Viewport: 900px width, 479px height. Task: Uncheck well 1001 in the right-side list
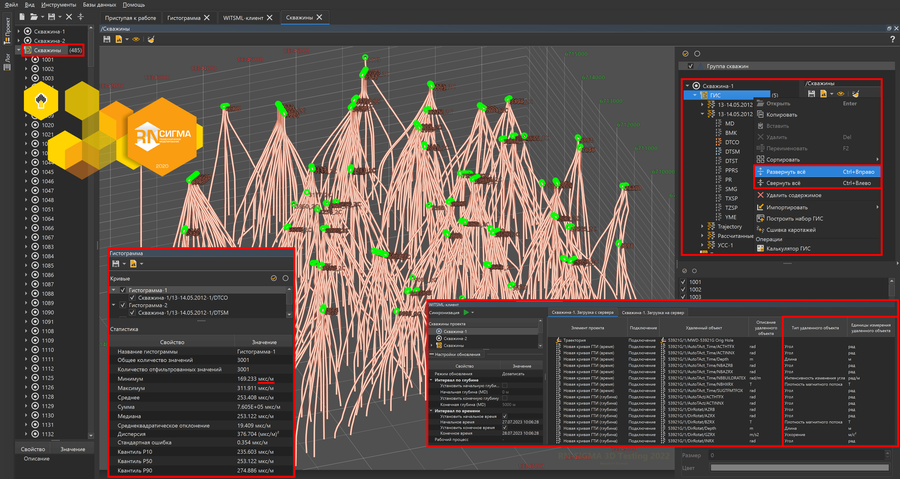[x=685, y=283]
